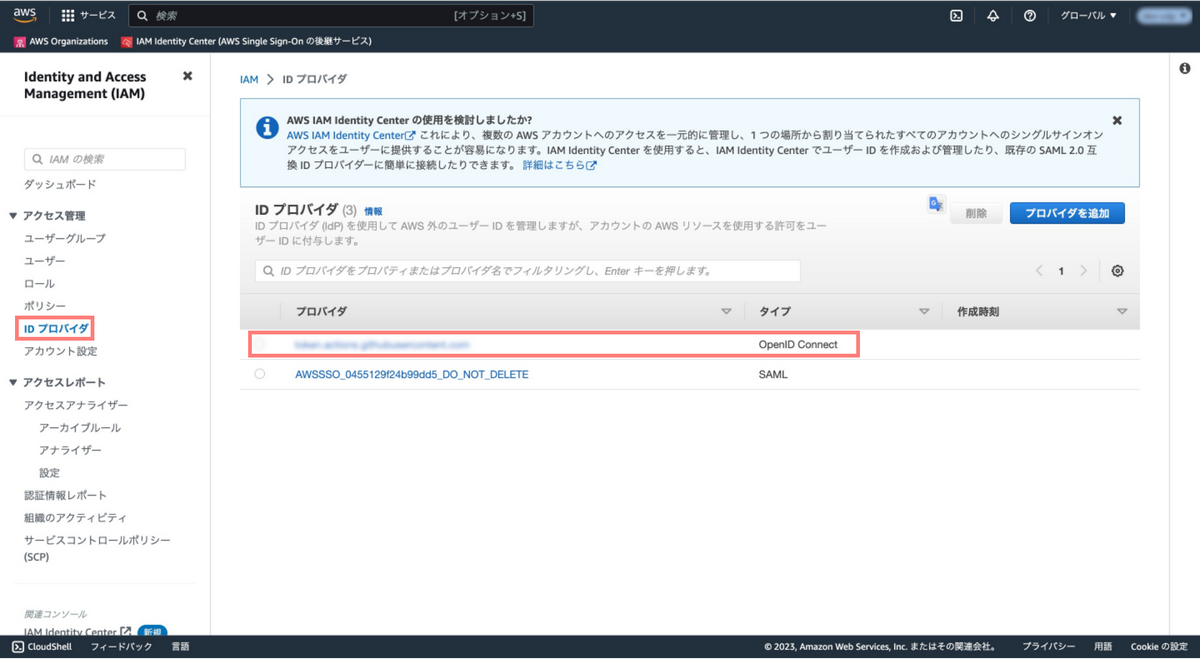Click the 削除 button

[976, 213]
